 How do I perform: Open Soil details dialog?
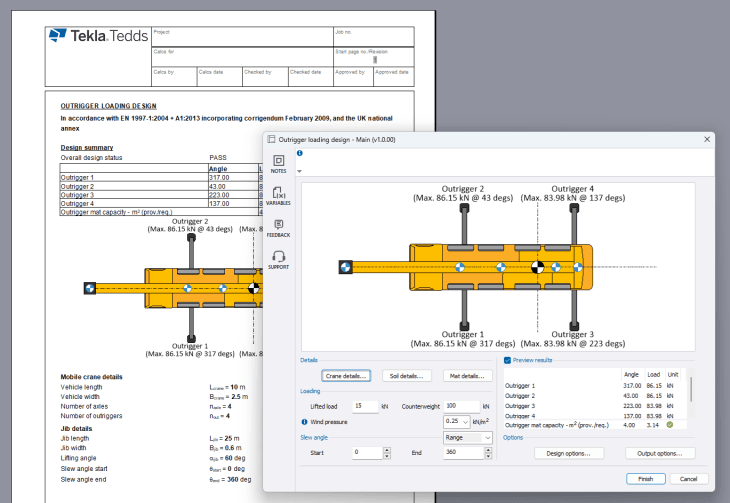[x=406, y=376]
